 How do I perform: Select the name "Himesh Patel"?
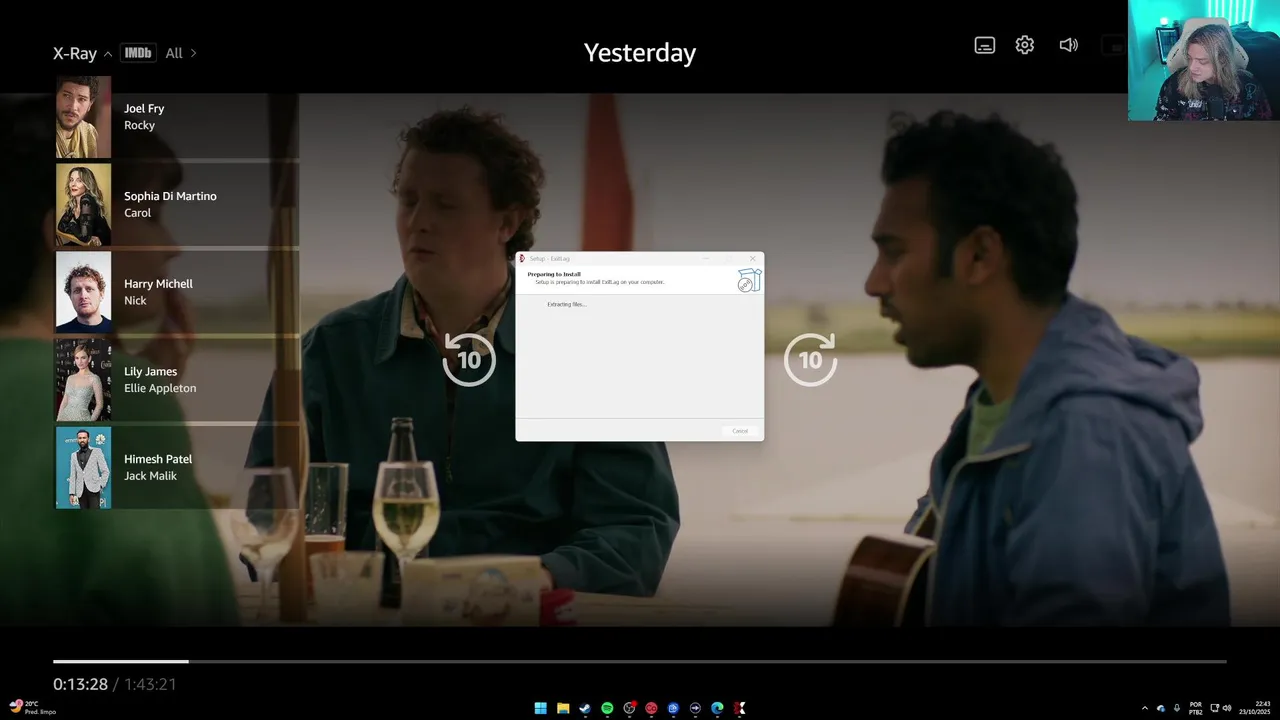158,459
